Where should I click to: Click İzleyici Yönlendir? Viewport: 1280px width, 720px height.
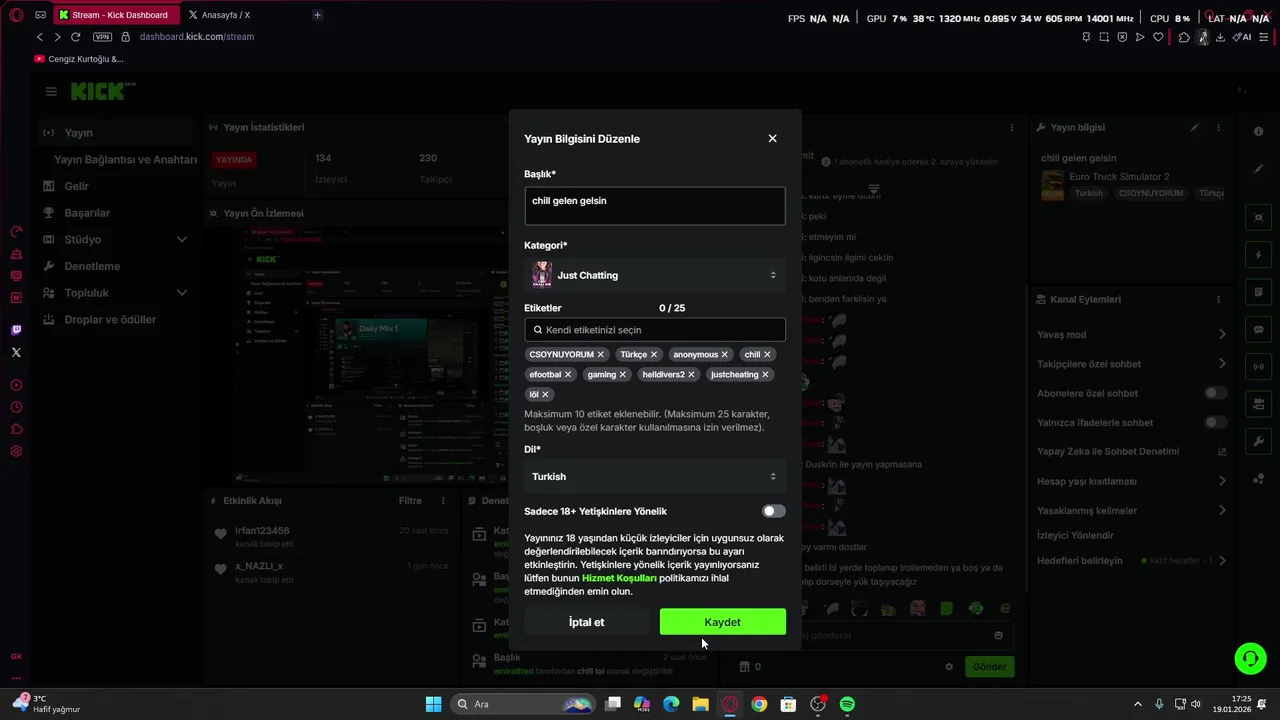pos(1075,536)
